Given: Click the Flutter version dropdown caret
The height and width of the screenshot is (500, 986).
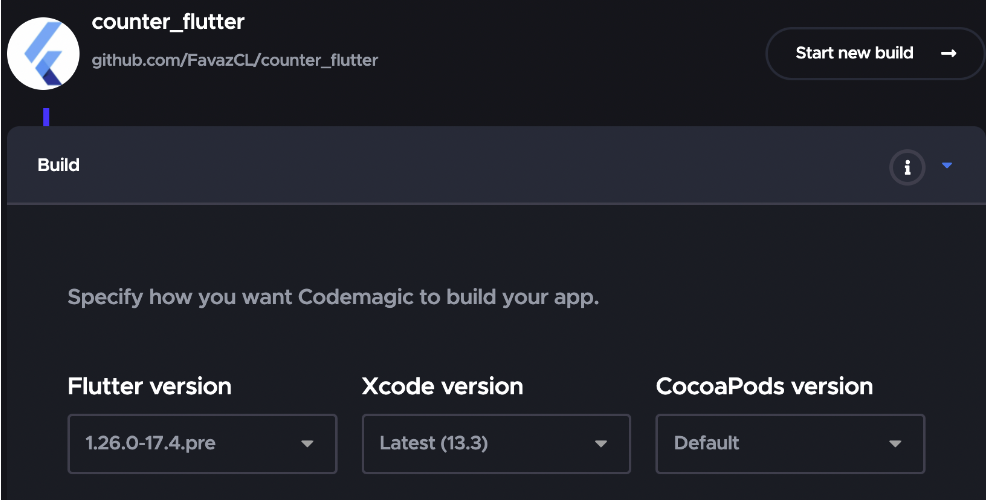Looking at the screenshot, I should [307, 443].
